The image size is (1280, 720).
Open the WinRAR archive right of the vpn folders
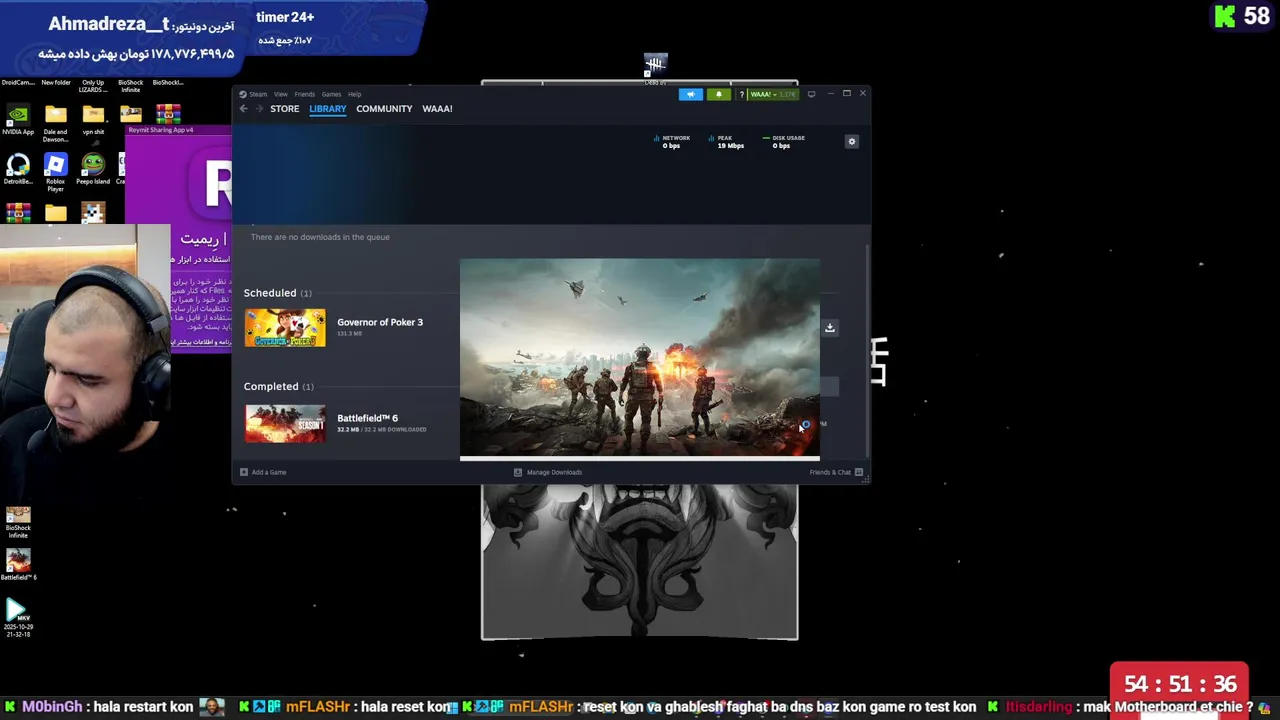168,114
